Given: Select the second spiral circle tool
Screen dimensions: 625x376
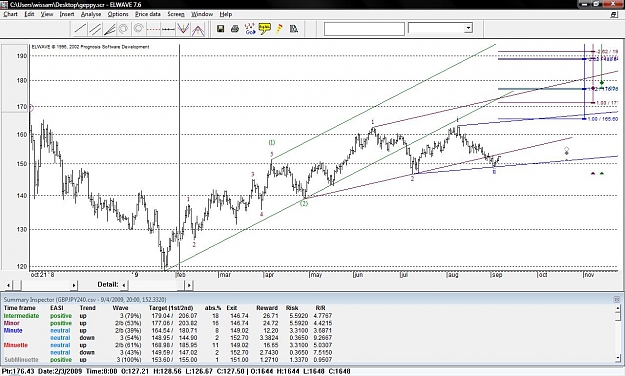Looking at the screenshot, I should tap(138, 29).
